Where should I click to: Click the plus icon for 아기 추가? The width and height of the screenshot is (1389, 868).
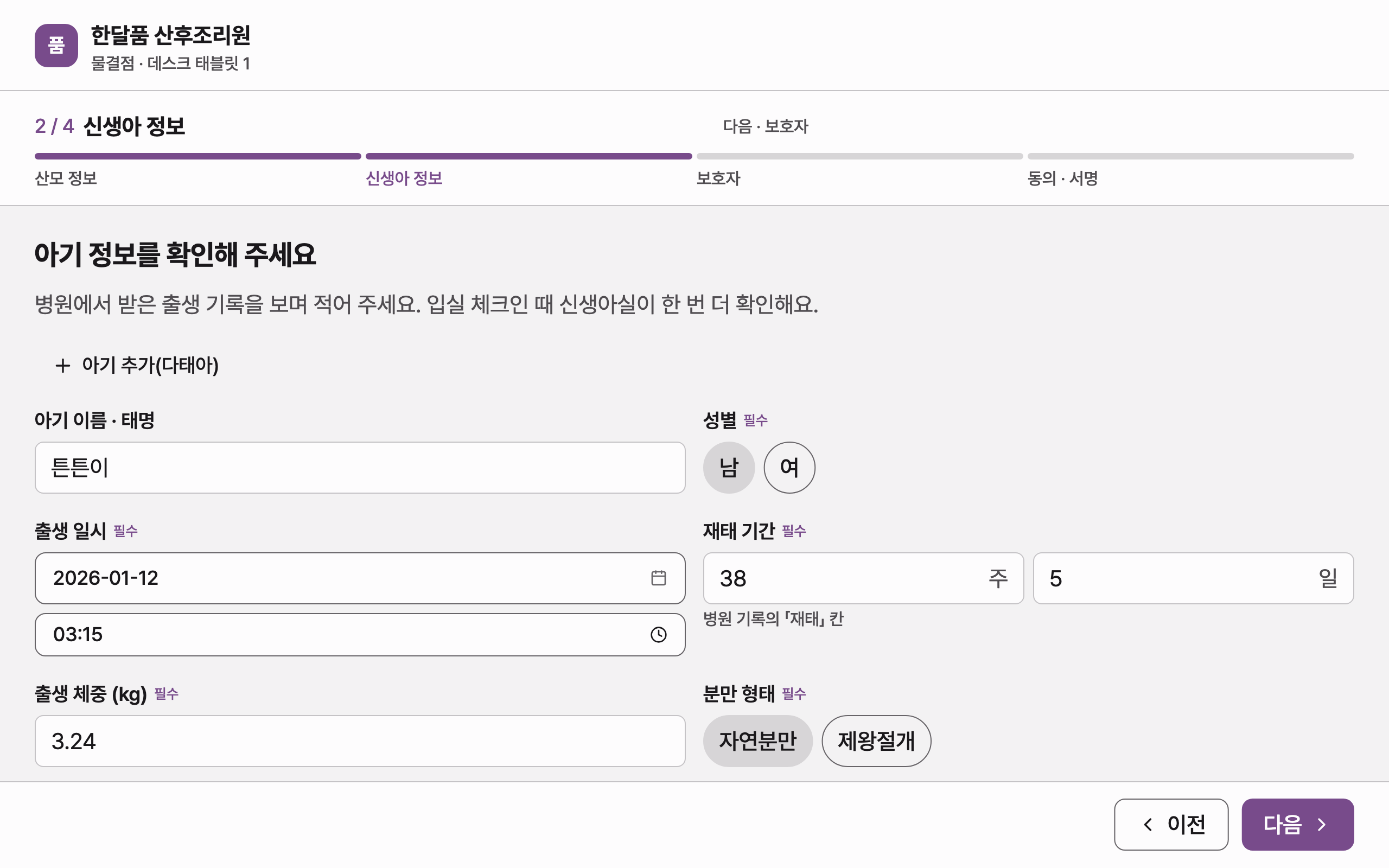click(62, 365)
